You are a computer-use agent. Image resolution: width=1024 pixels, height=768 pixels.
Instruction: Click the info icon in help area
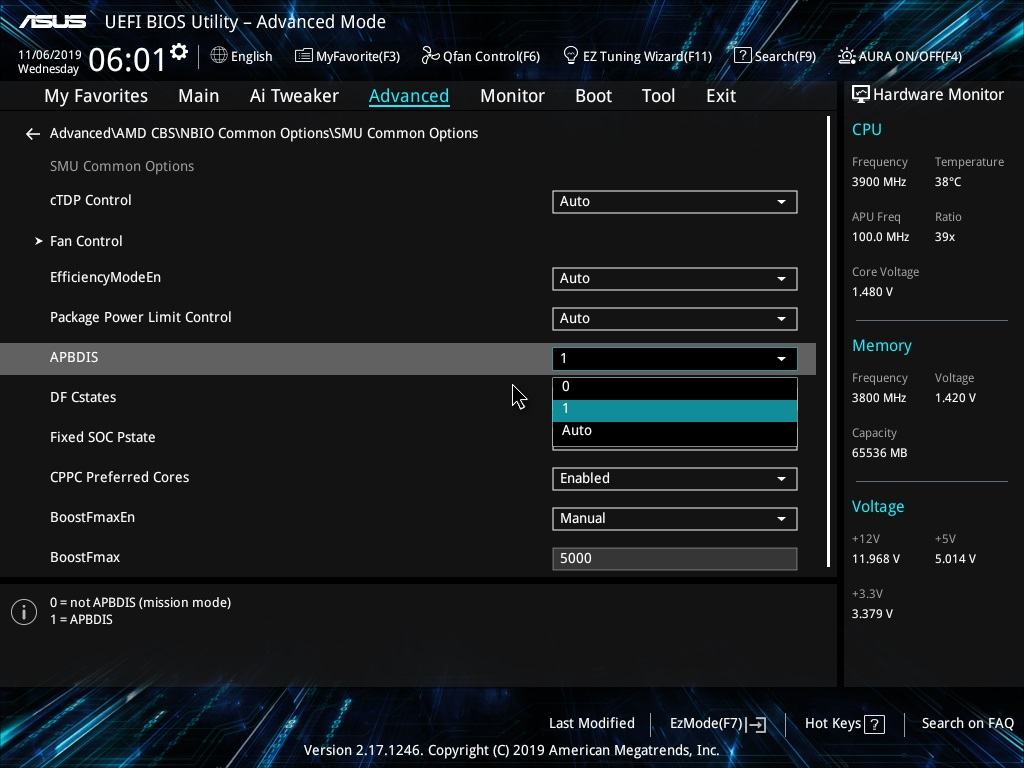[x=24, y=612]
